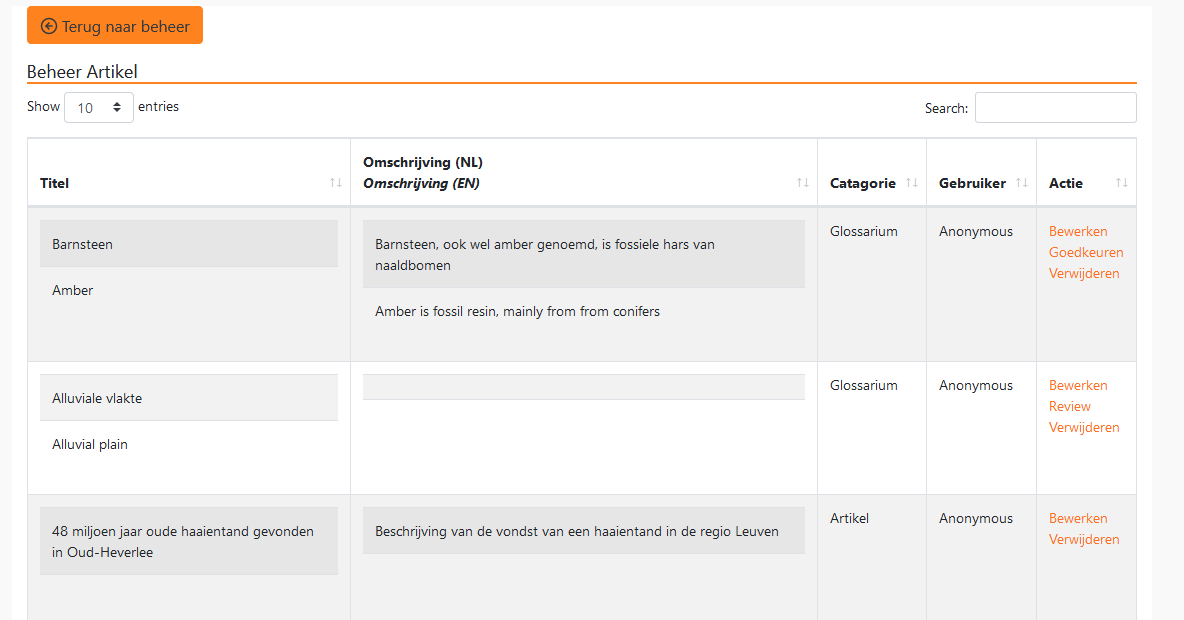The width and height of the screenshot is (1184, 620).
Task: Sort by Gebruiker column arrows icon
Action: 1021,183
